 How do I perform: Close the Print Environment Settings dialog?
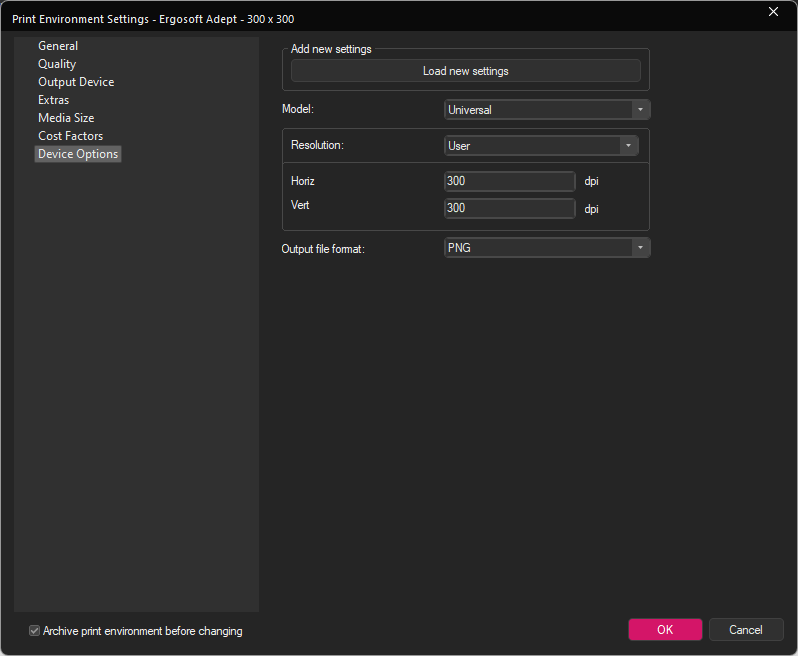pyautogui.click(x=773, y=12)
